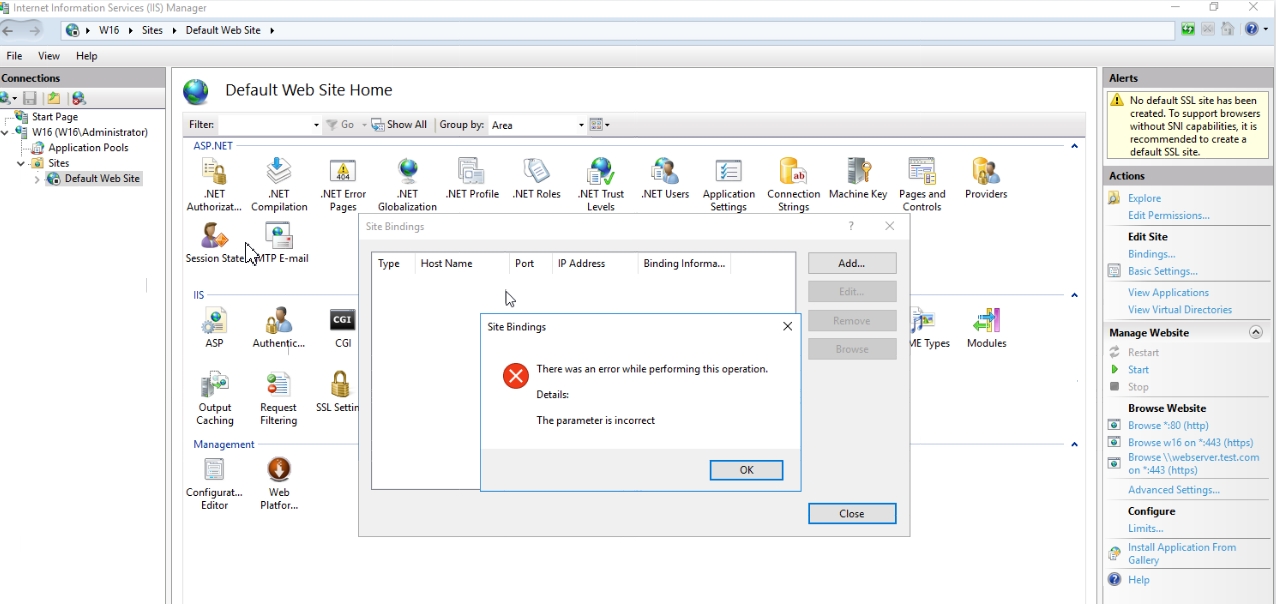
Task: Open the Help menu
Action: pos(87,56)
